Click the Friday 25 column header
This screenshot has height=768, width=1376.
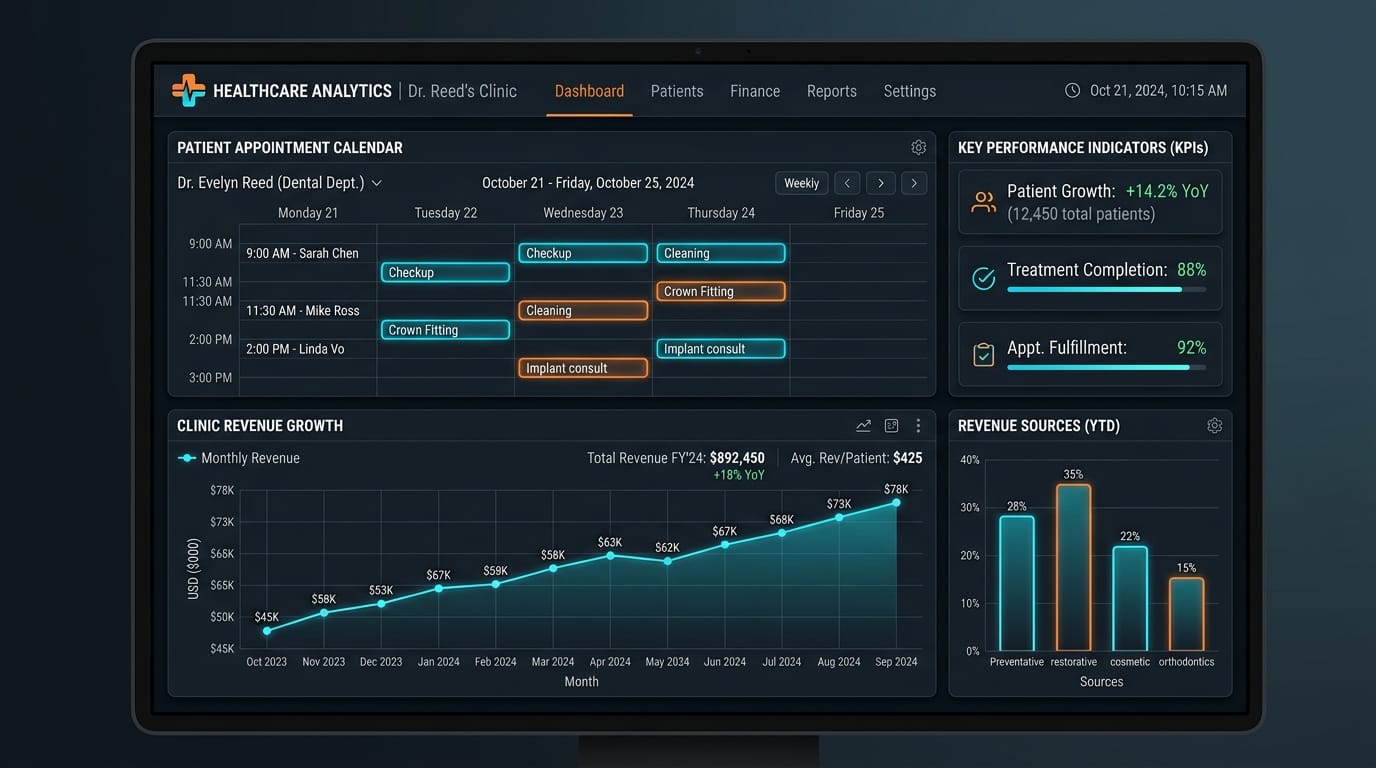tap(858, 213)
